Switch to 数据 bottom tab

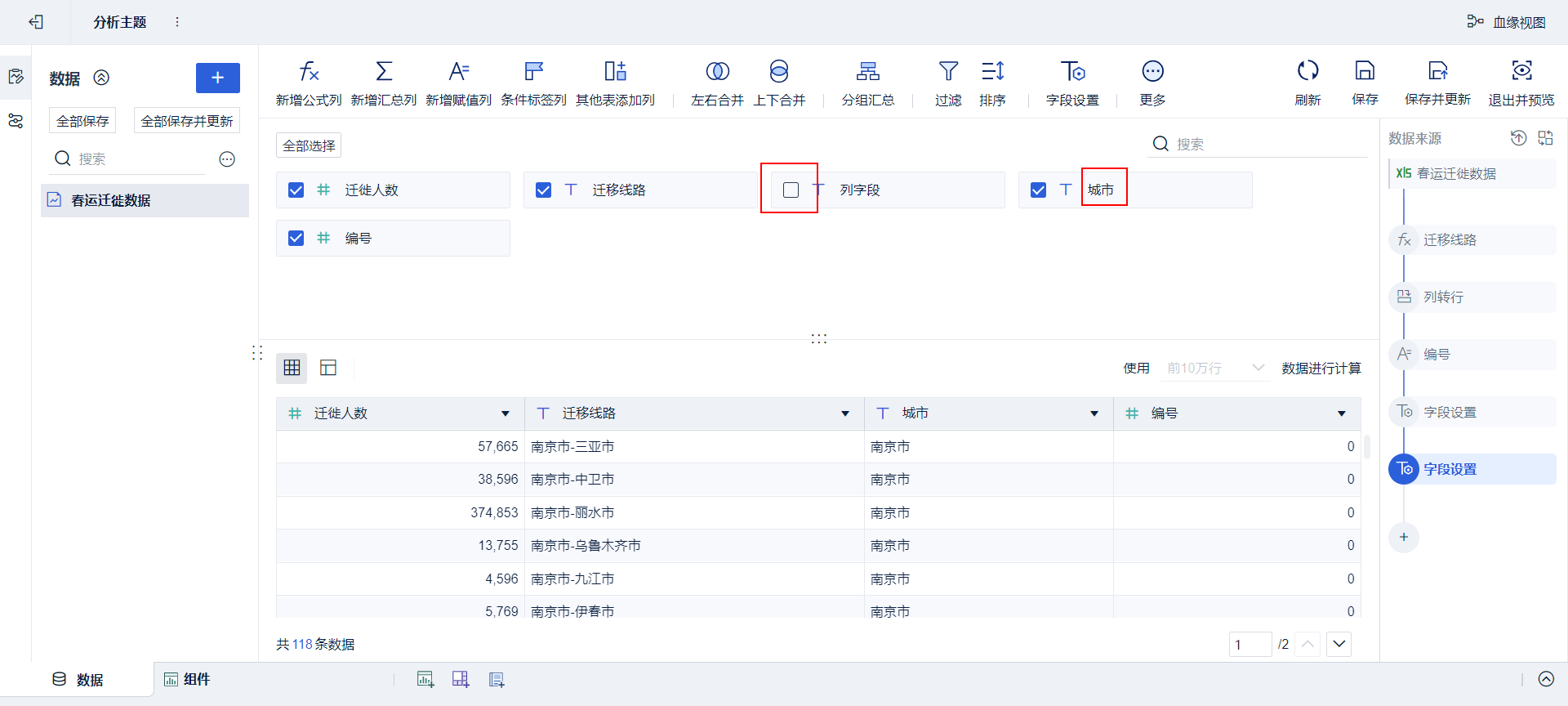click(78, 680)
